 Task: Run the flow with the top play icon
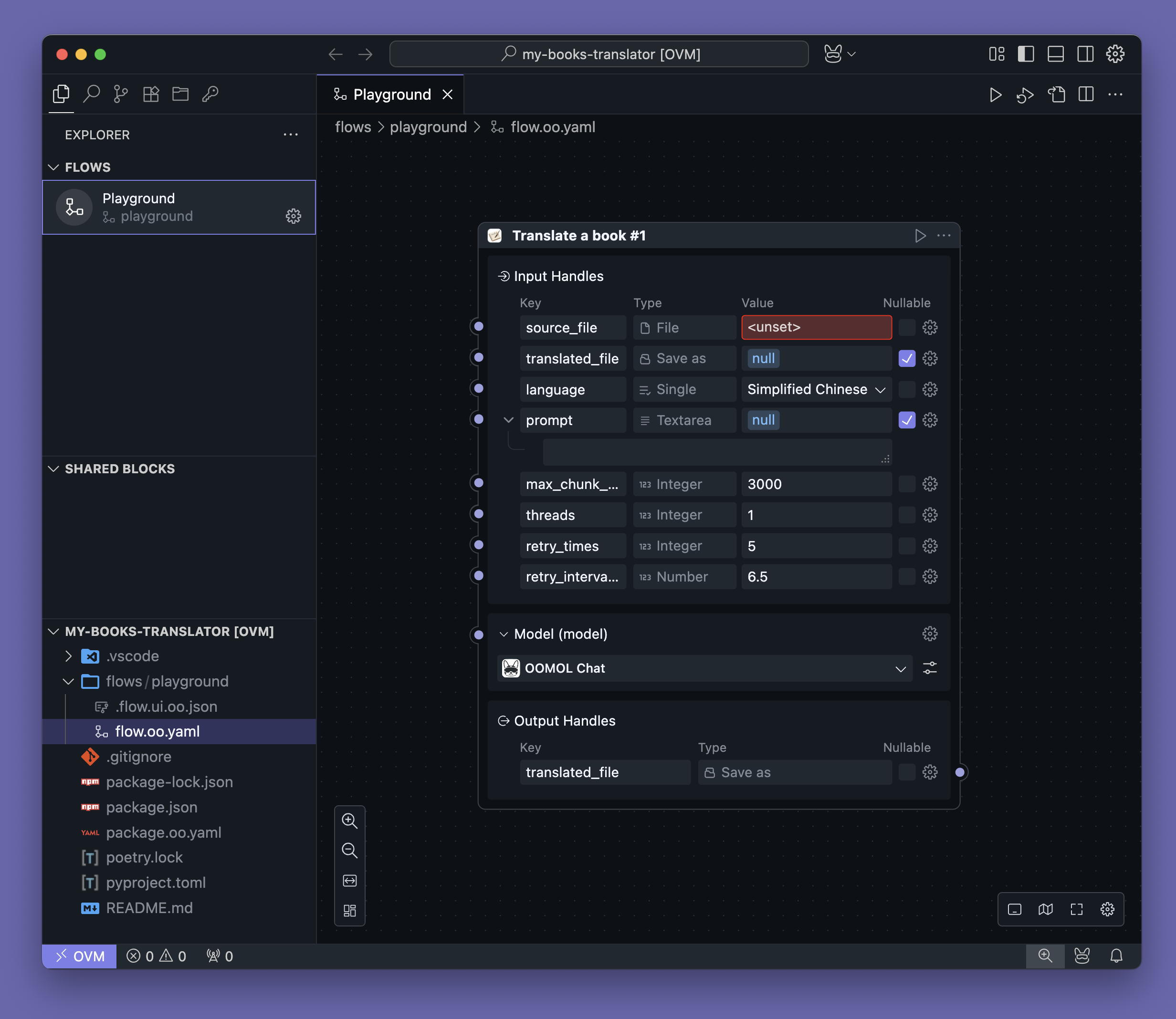click(995, 94)
